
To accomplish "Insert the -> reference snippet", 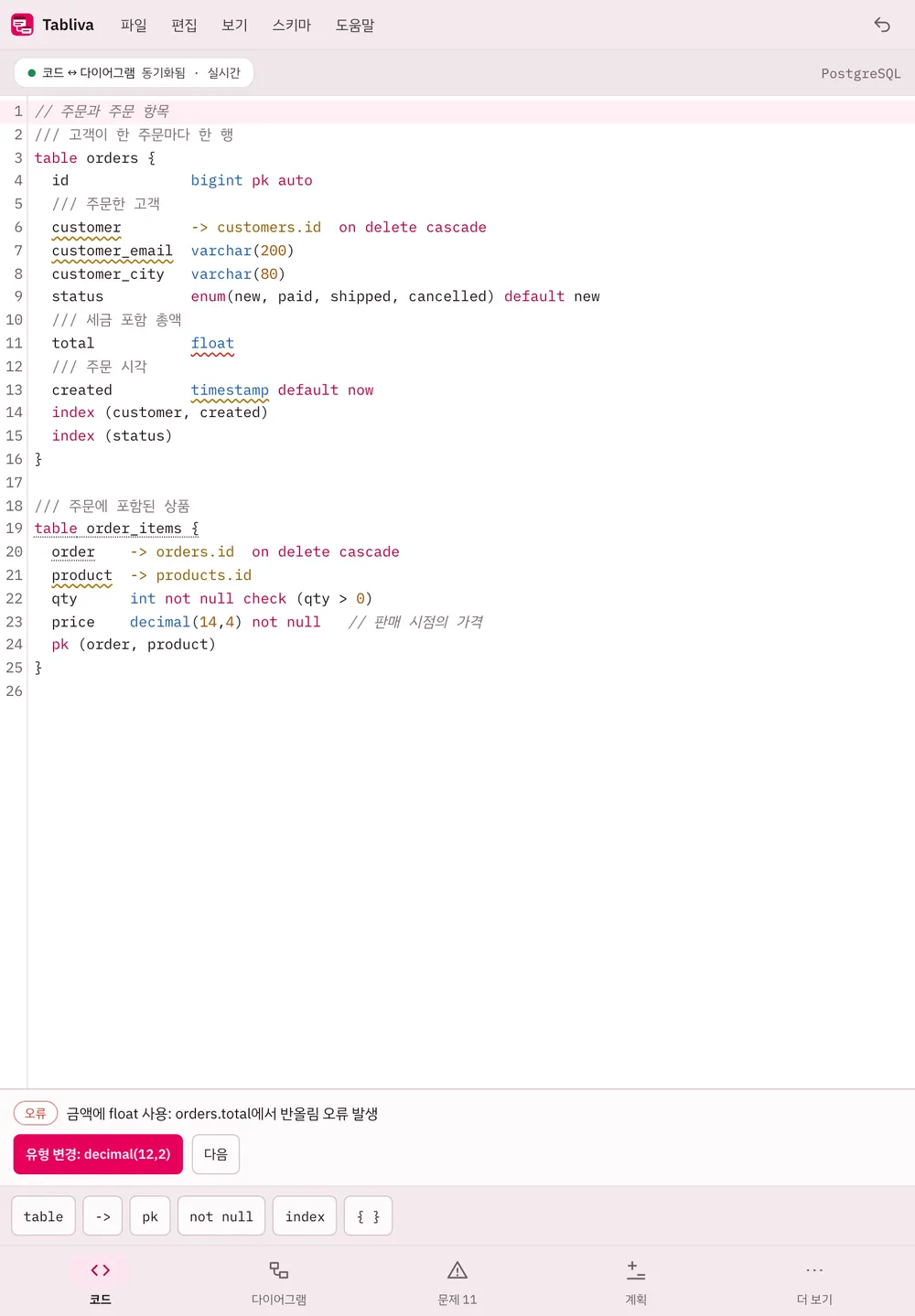I will (x=103, y=1216).
